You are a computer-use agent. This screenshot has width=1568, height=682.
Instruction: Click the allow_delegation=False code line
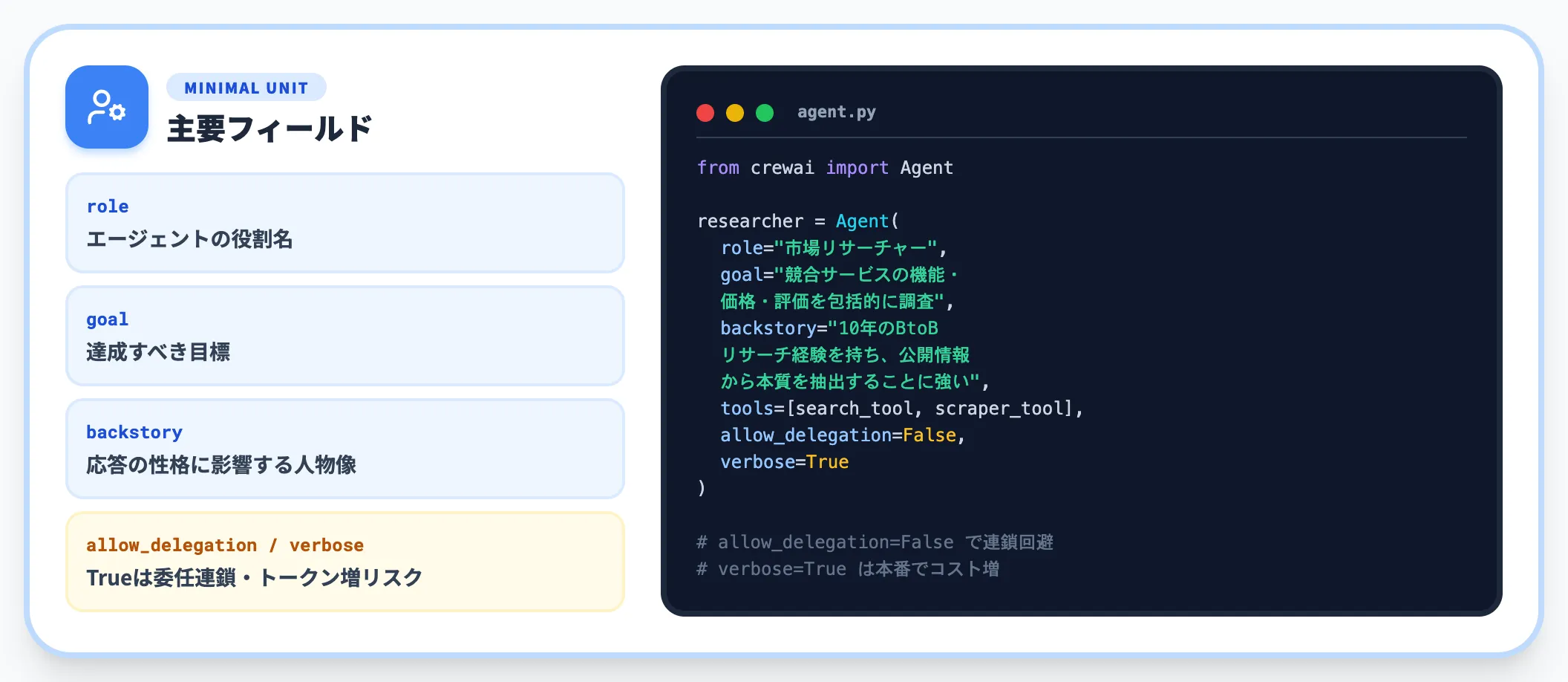pos(843,435)
